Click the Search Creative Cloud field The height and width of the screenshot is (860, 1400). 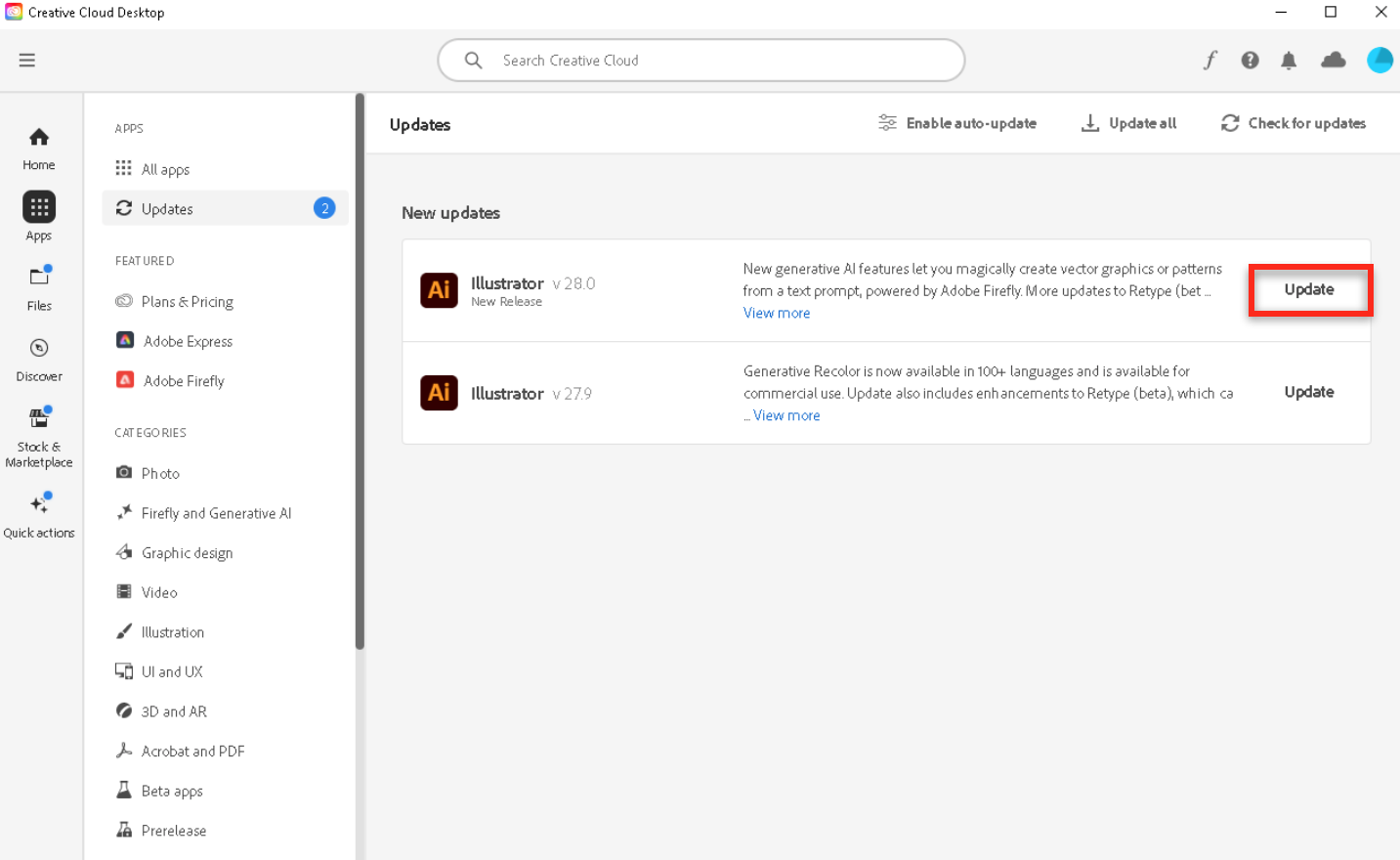[x=700, y=60]
